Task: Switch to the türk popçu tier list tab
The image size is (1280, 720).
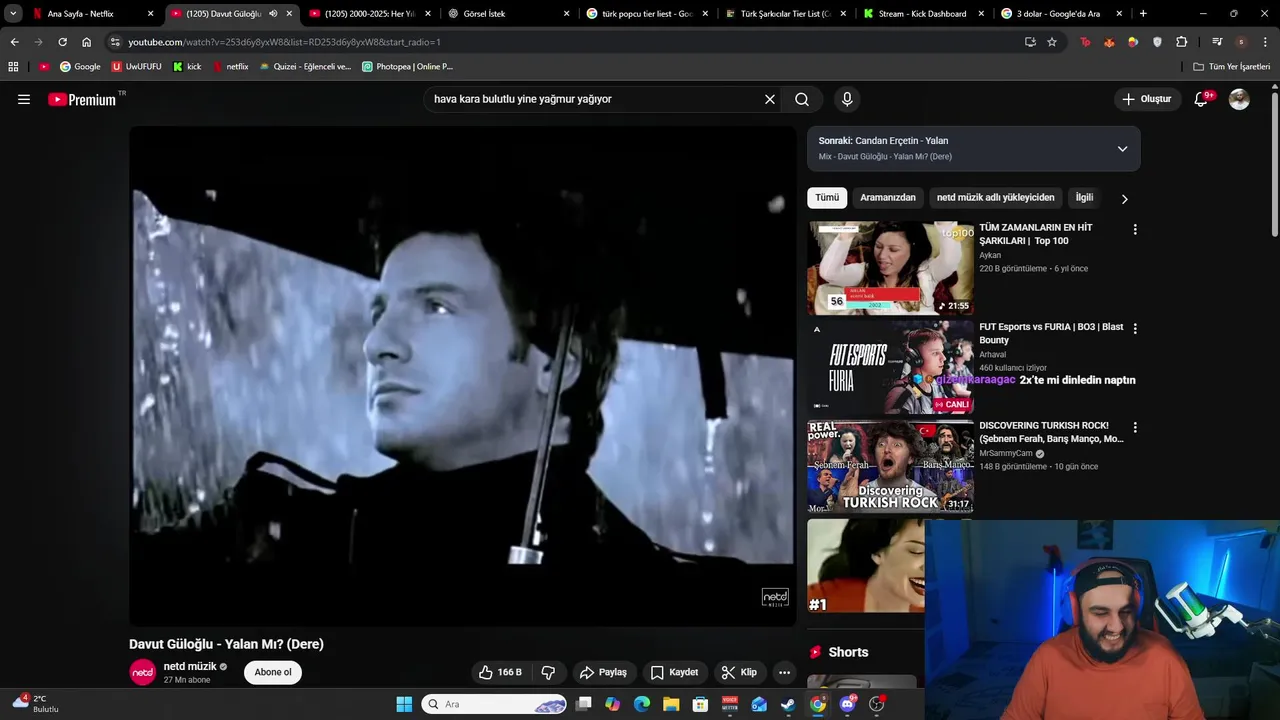Action: 645,14
